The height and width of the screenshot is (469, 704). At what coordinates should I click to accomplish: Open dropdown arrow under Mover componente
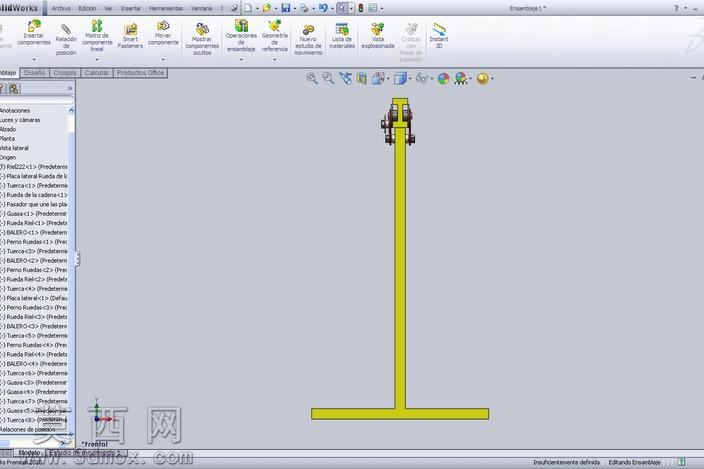pos(163,59)
